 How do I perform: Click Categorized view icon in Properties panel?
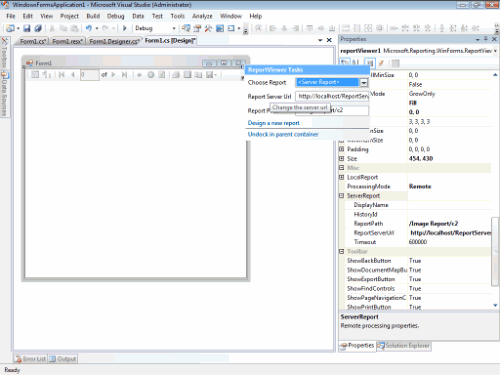click(x=345, y=63)
